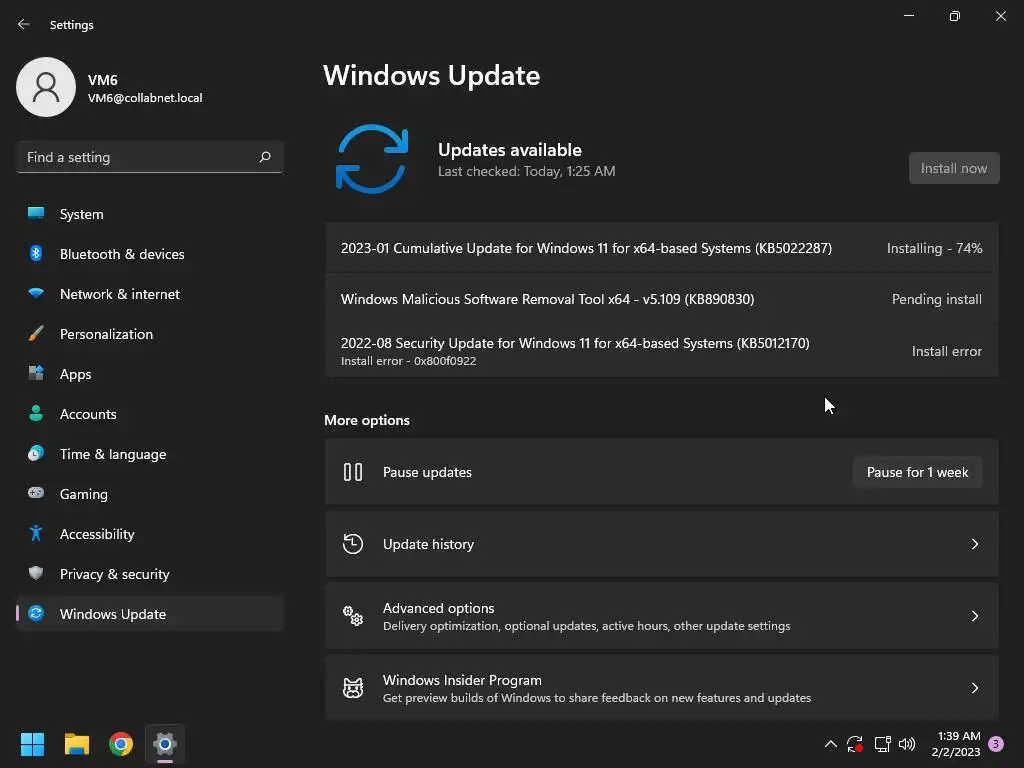Click the network tray icon
The width and height of the screenshot is (1024, 768).
click(882, 744)
